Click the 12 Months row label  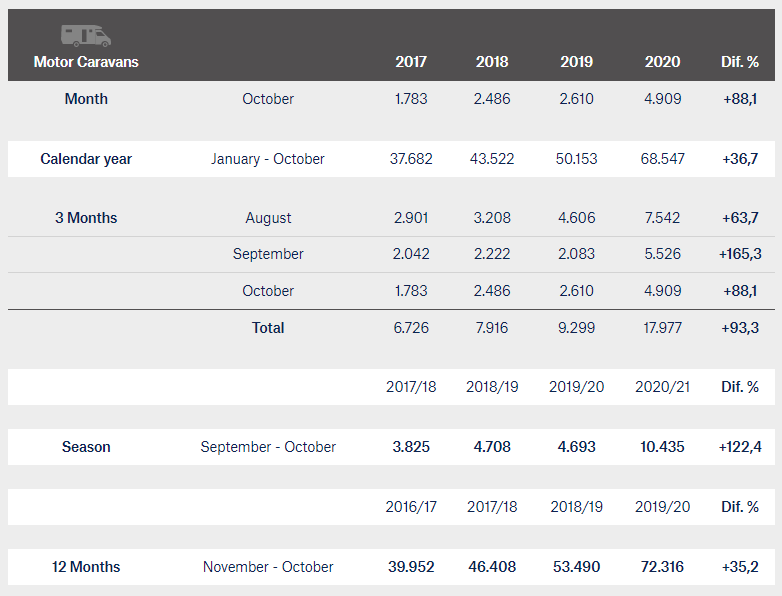[x=86, y=567]
